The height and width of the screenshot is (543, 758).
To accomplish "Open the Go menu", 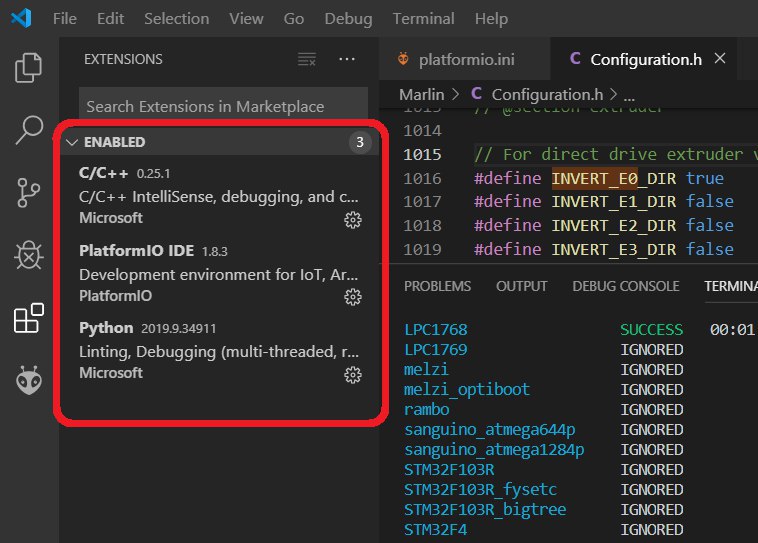I will (x=293, y=19).
